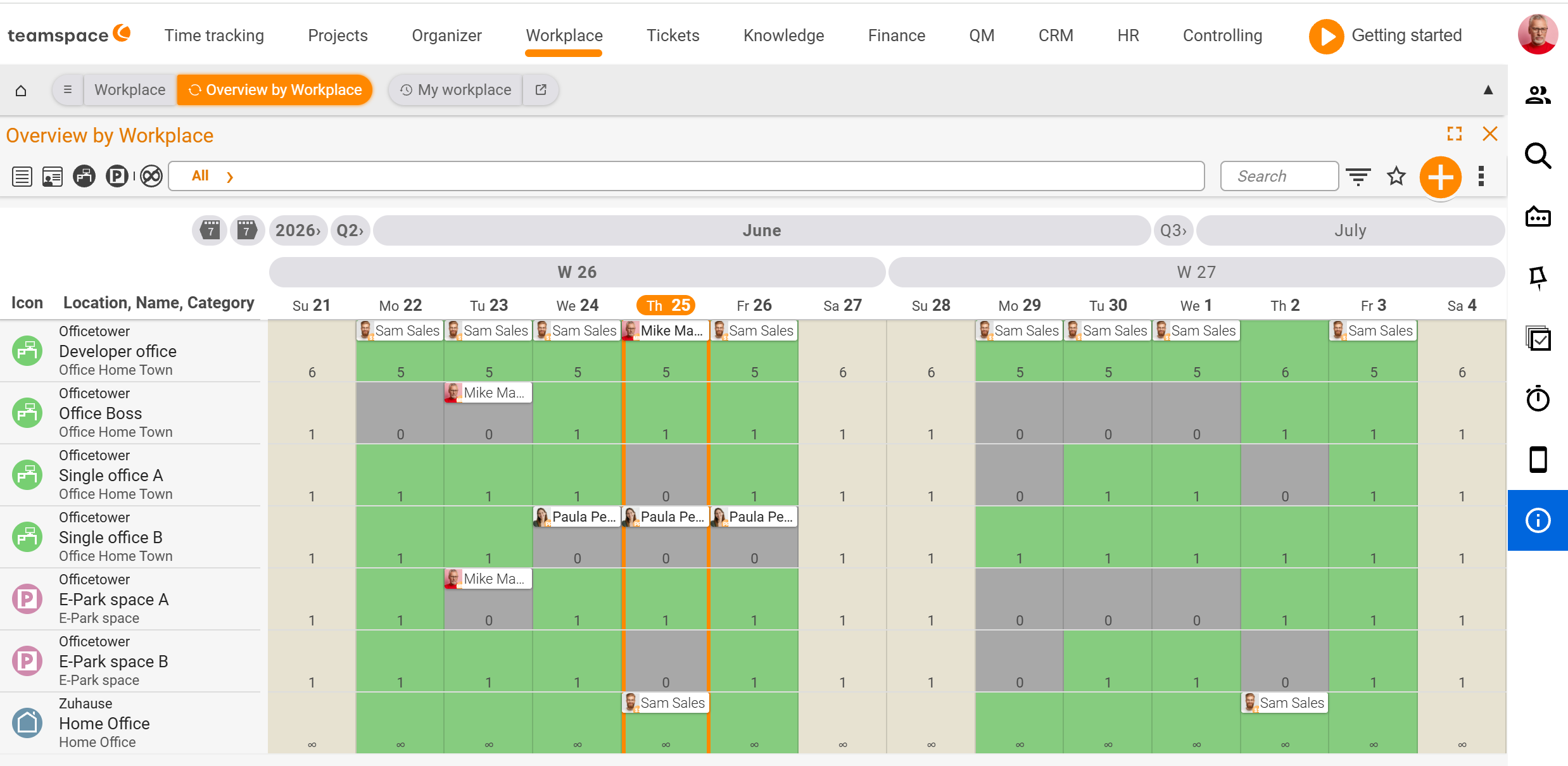Select the Overview by Workplace tab
The height and width of the screenshot is (766, 1568).
coord(275,90)
